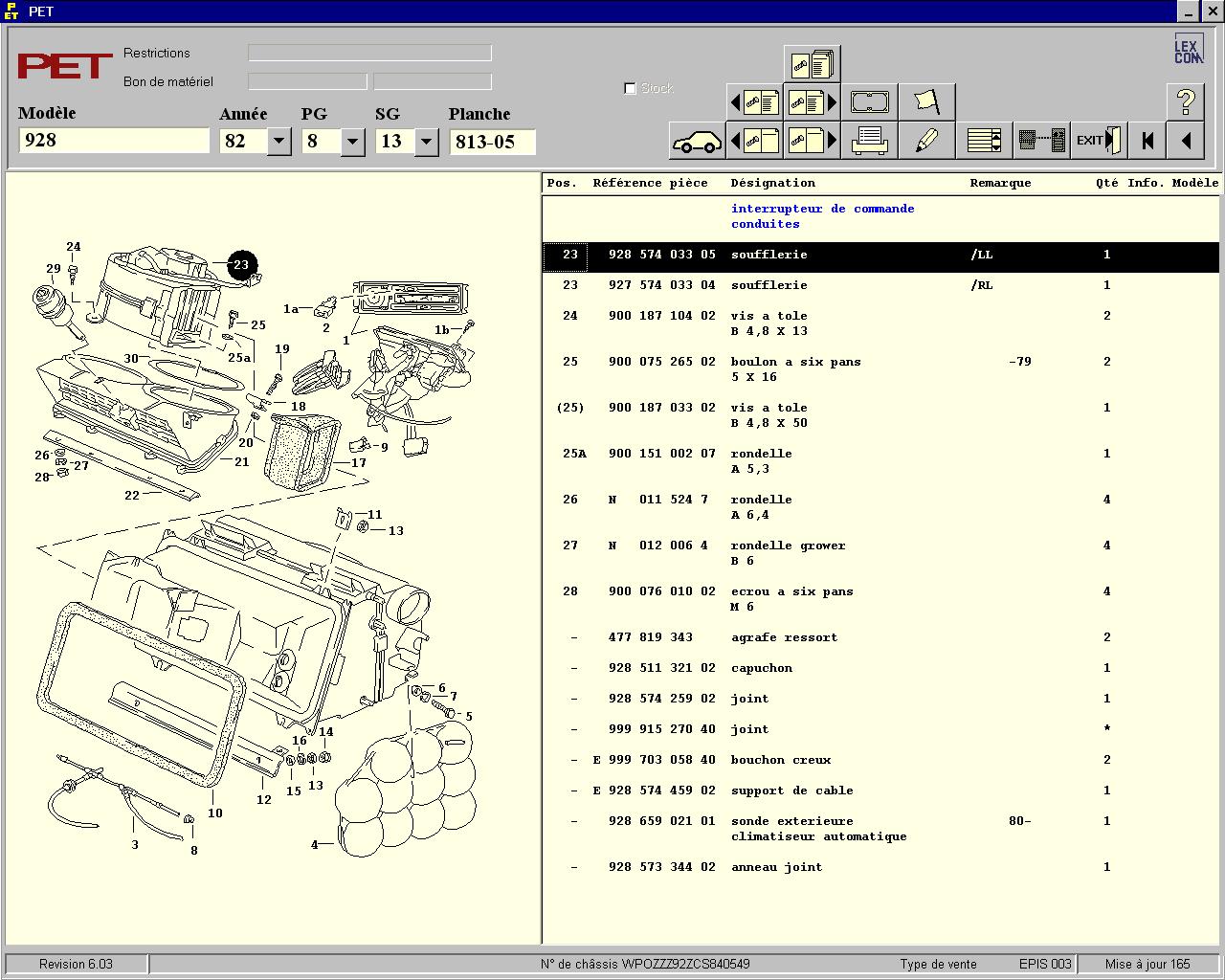The height and width of the screenshot is (980, 1225).
Task: Click the pencil notes icon
Action: point(926,142)
